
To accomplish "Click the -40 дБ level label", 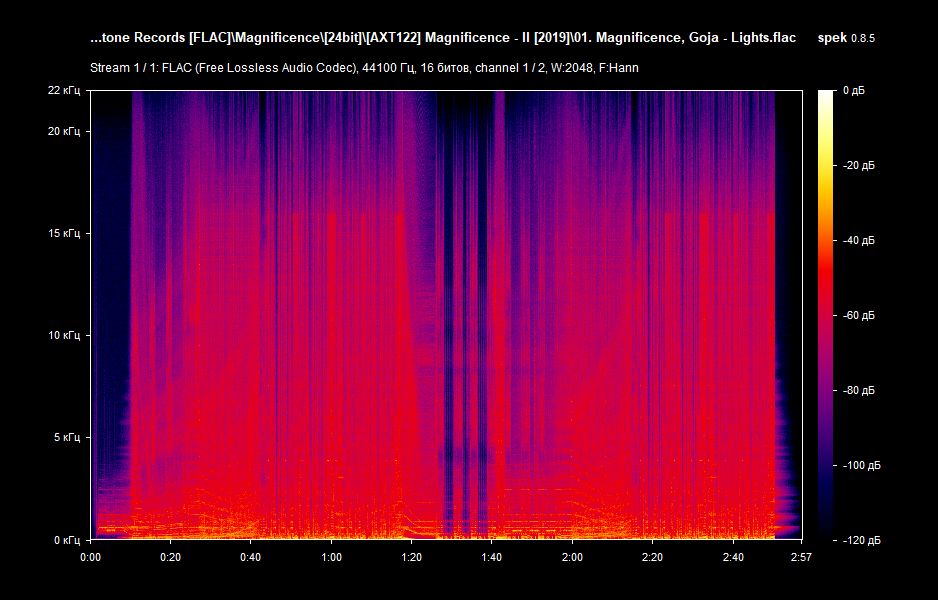I will pos(858,240).
